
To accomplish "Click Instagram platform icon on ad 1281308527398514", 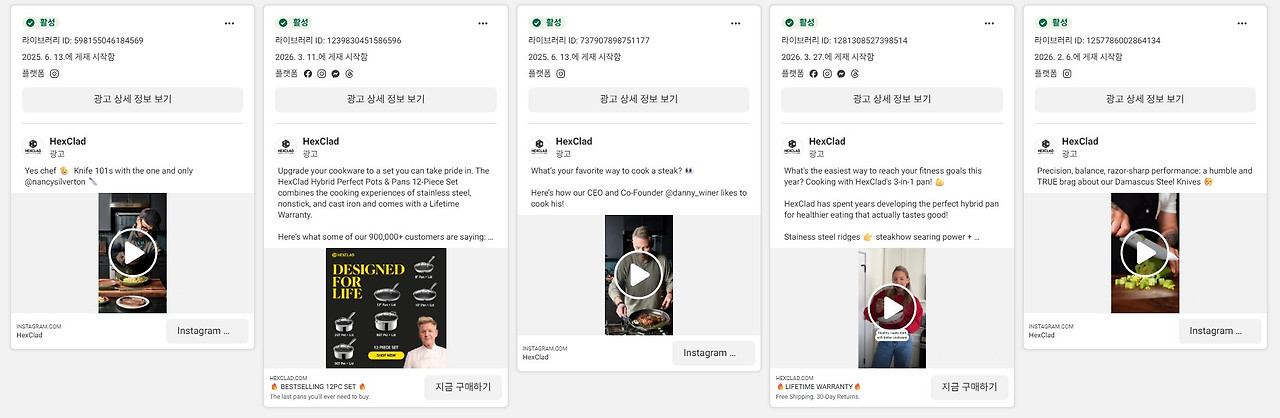I will tap(828, 73).
